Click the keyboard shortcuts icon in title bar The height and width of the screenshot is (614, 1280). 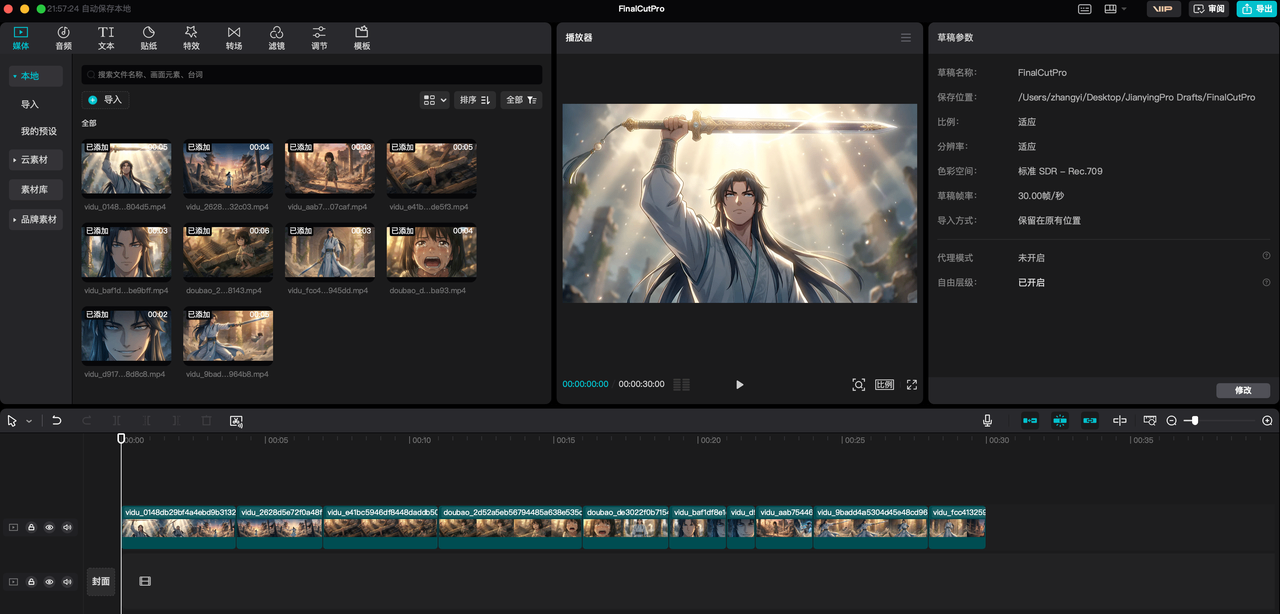click(1085, 9)
